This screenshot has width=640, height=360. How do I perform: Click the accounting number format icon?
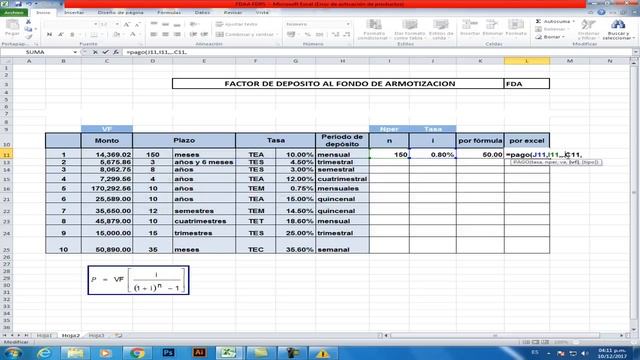coord(291,35)
